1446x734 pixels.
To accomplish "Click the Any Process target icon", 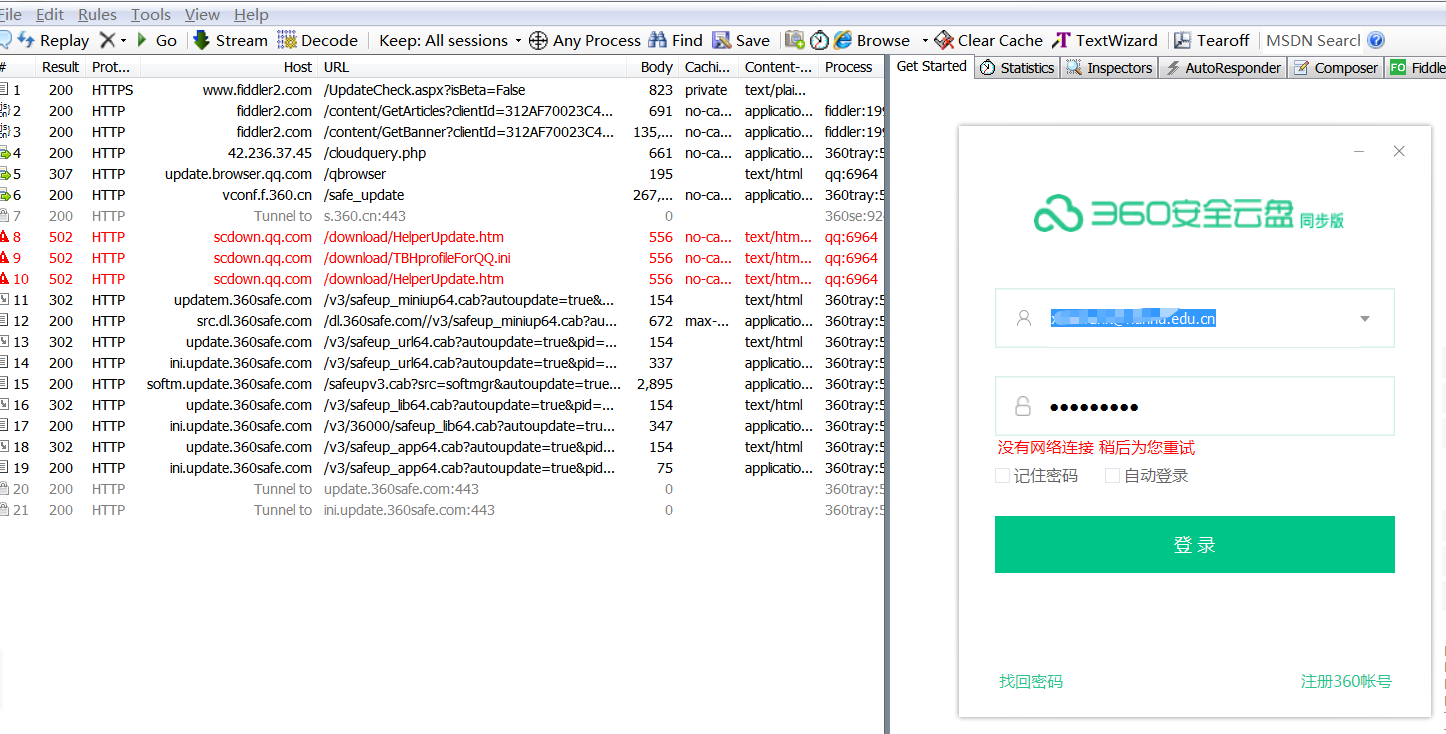I will [538, 40].
